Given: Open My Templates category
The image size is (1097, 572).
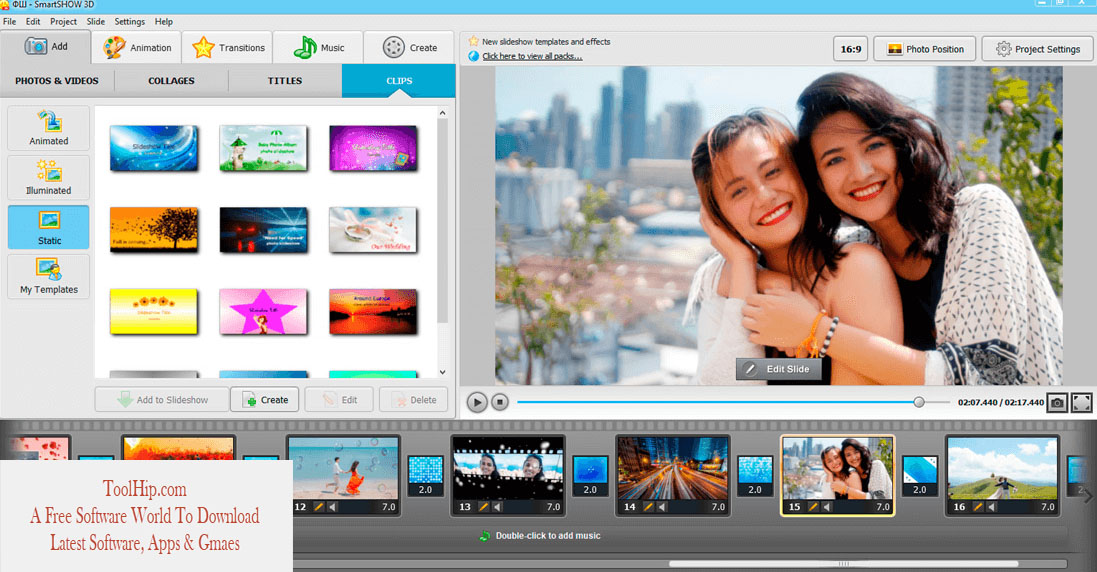Looking at the screenshot, I should pos(49,276).
